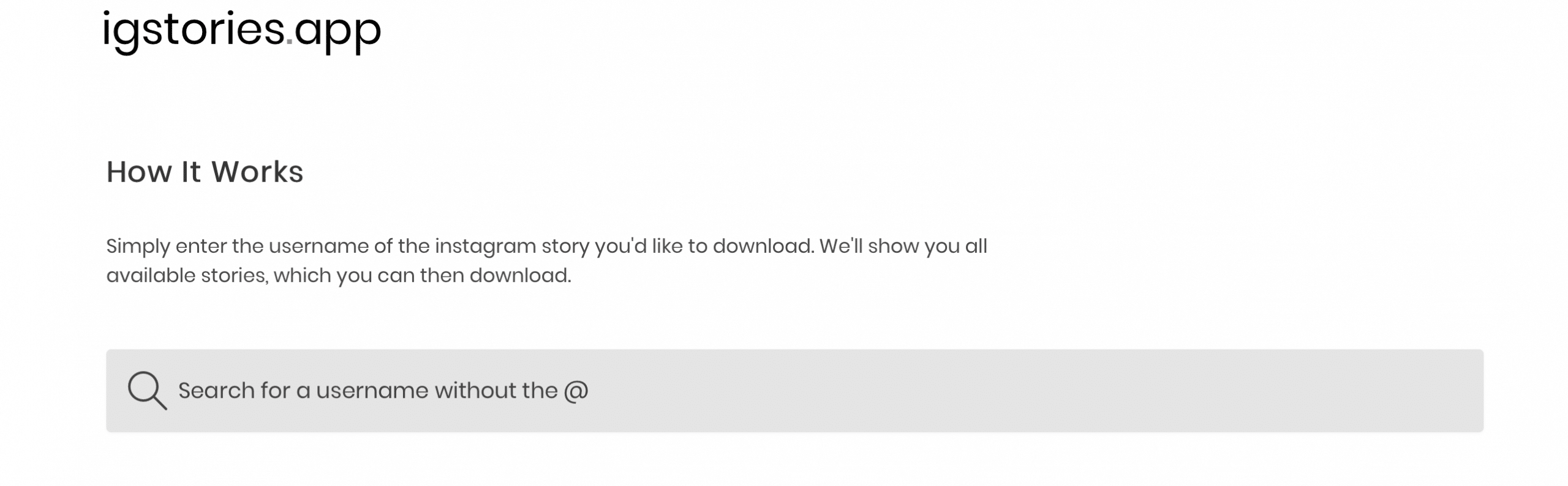Click 'We'll show you all' in the description

(903, 246)
